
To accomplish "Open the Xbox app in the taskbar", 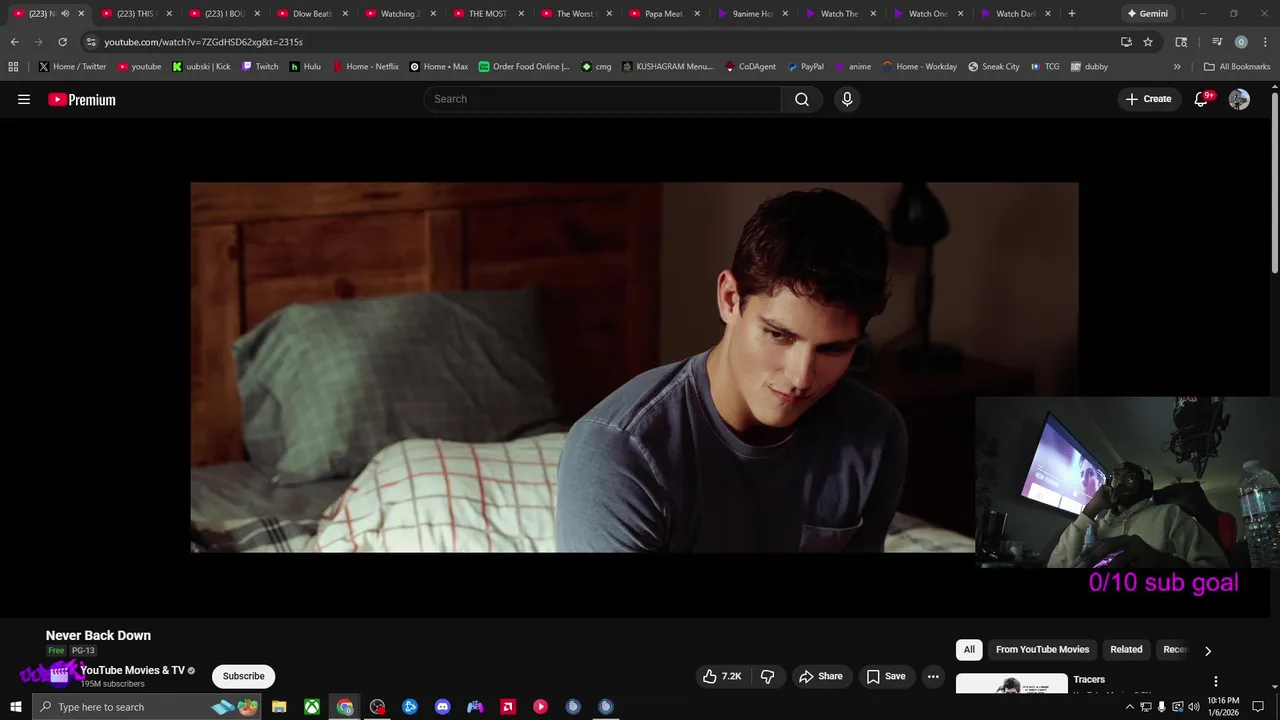I will point(312,707).
